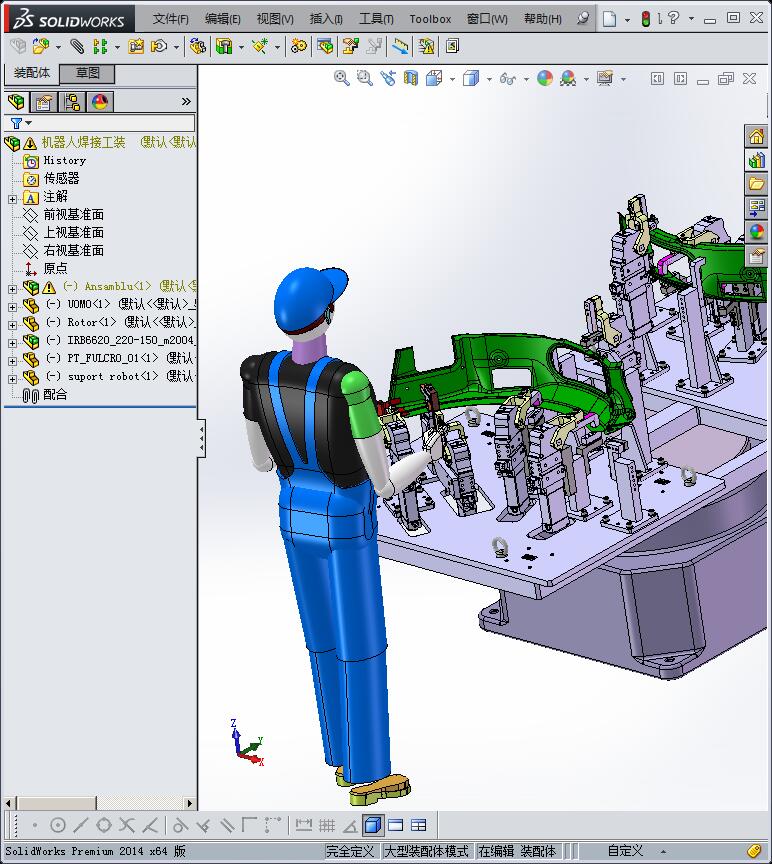Click the Show Hidden Components icon

click(x=197, y=46)
